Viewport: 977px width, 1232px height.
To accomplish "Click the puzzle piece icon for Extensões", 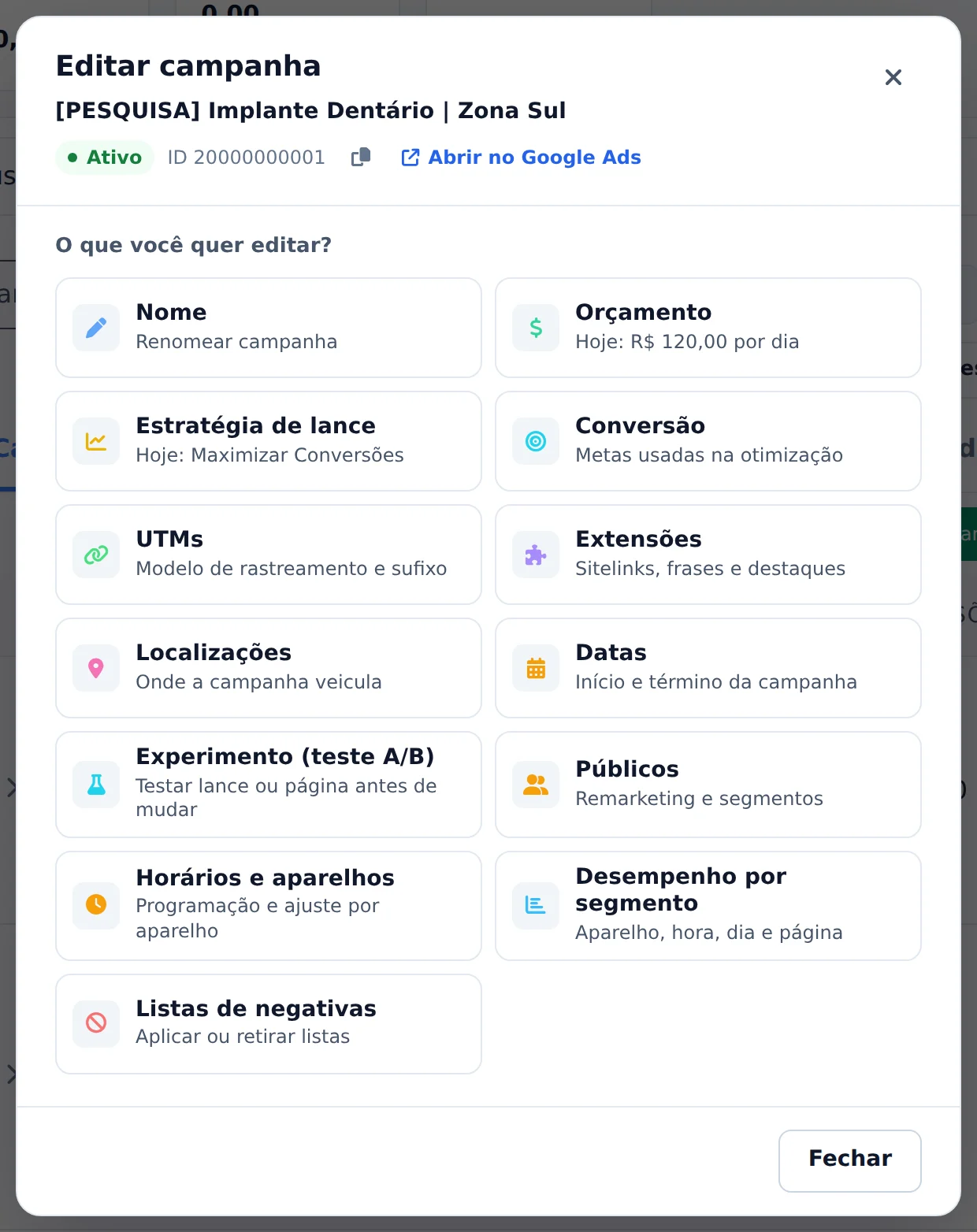I will 536,555.
